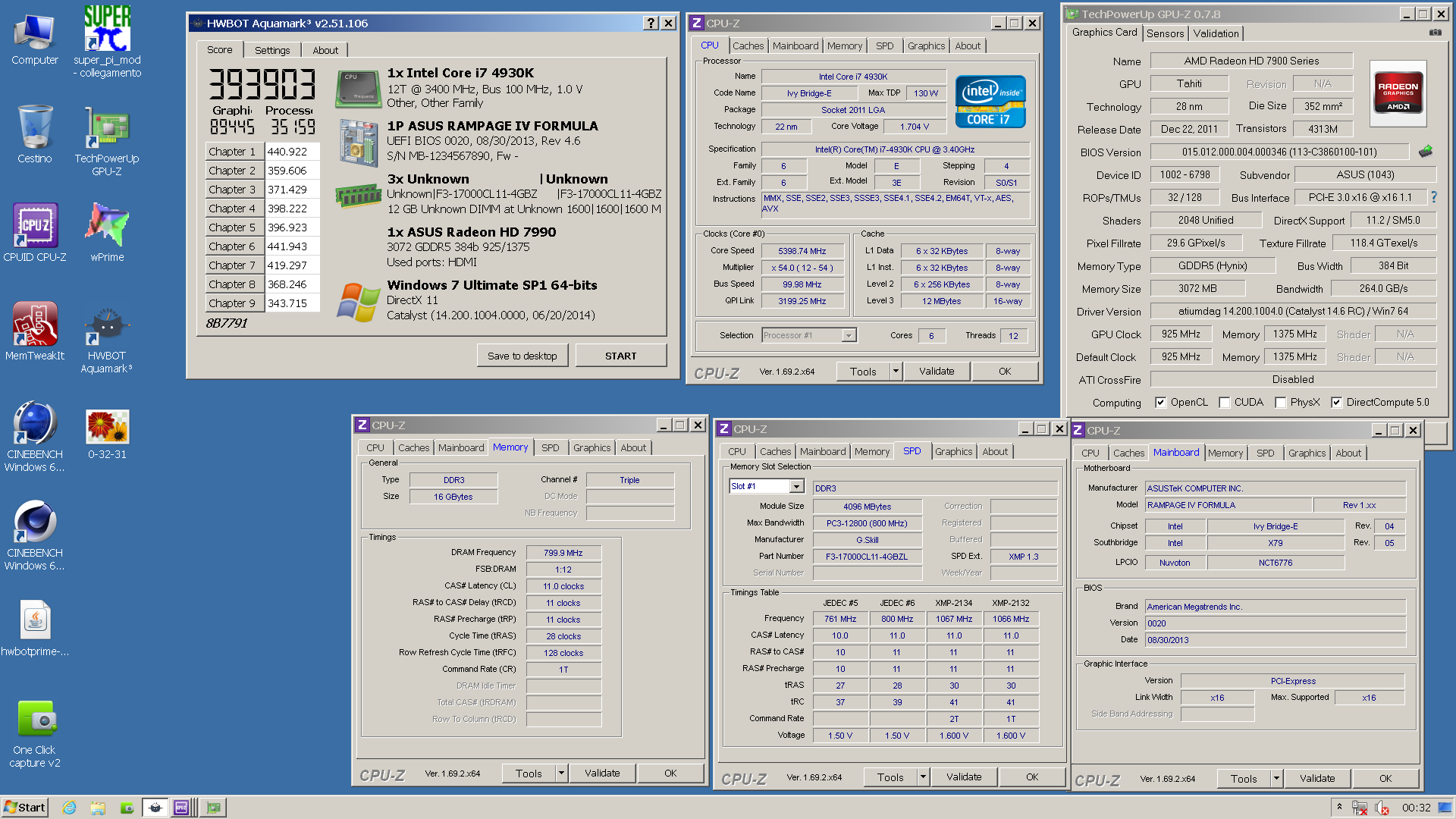Screen dimensions: 1456x819
Task: Click OK in SPD CPU-Z window
Action: pos(1032,777)
